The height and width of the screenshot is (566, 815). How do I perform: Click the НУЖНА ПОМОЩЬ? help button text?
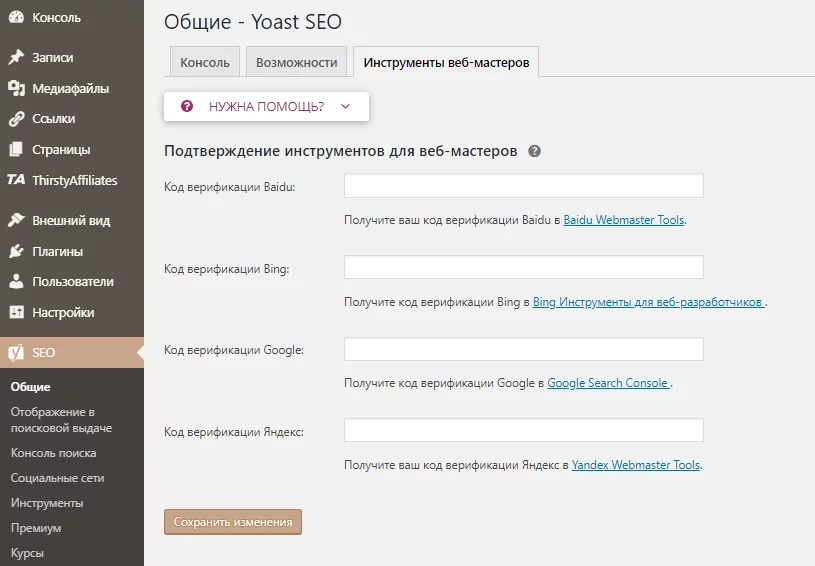click(267, 107)
